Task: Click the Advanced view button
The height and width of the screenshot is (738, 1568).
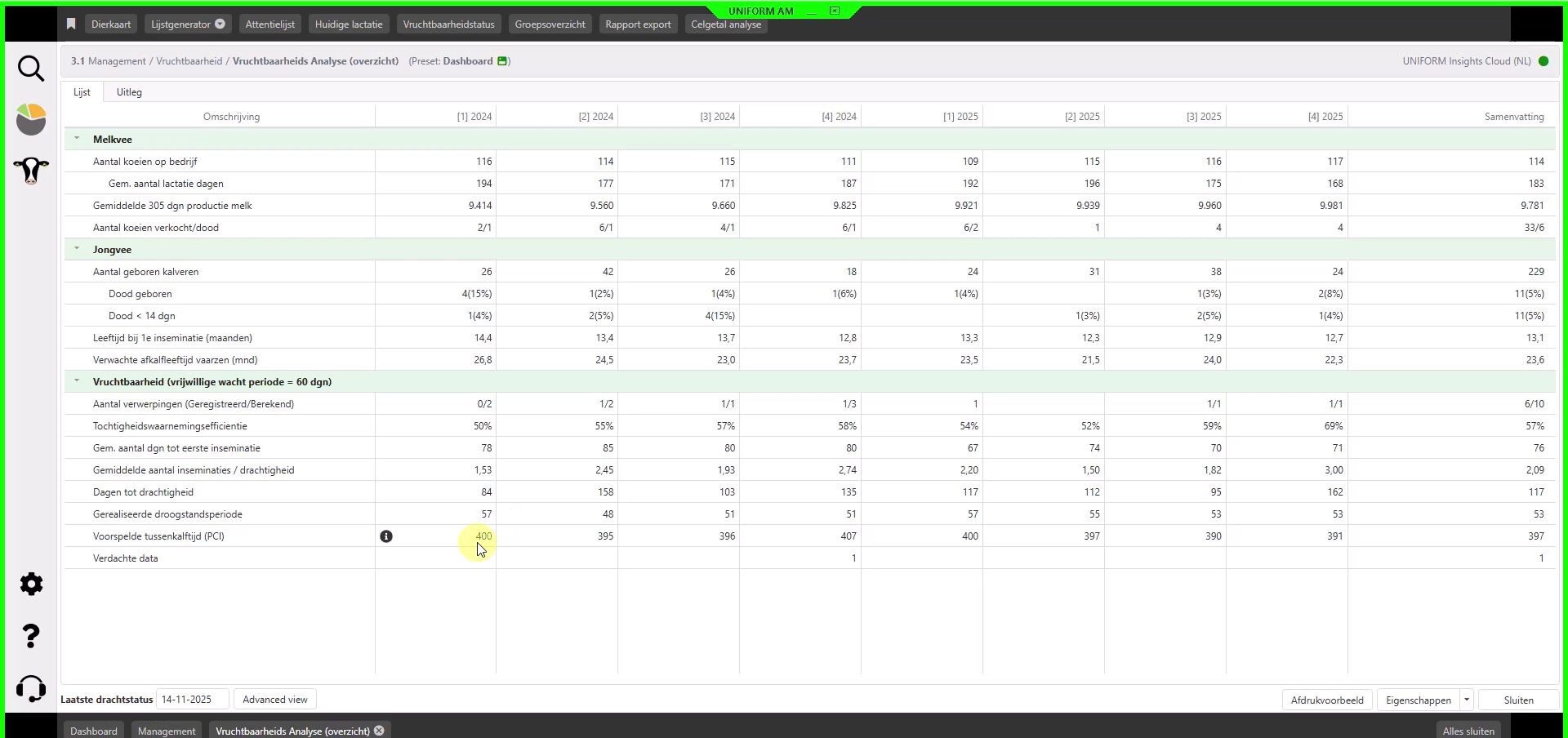Action: 275,700
